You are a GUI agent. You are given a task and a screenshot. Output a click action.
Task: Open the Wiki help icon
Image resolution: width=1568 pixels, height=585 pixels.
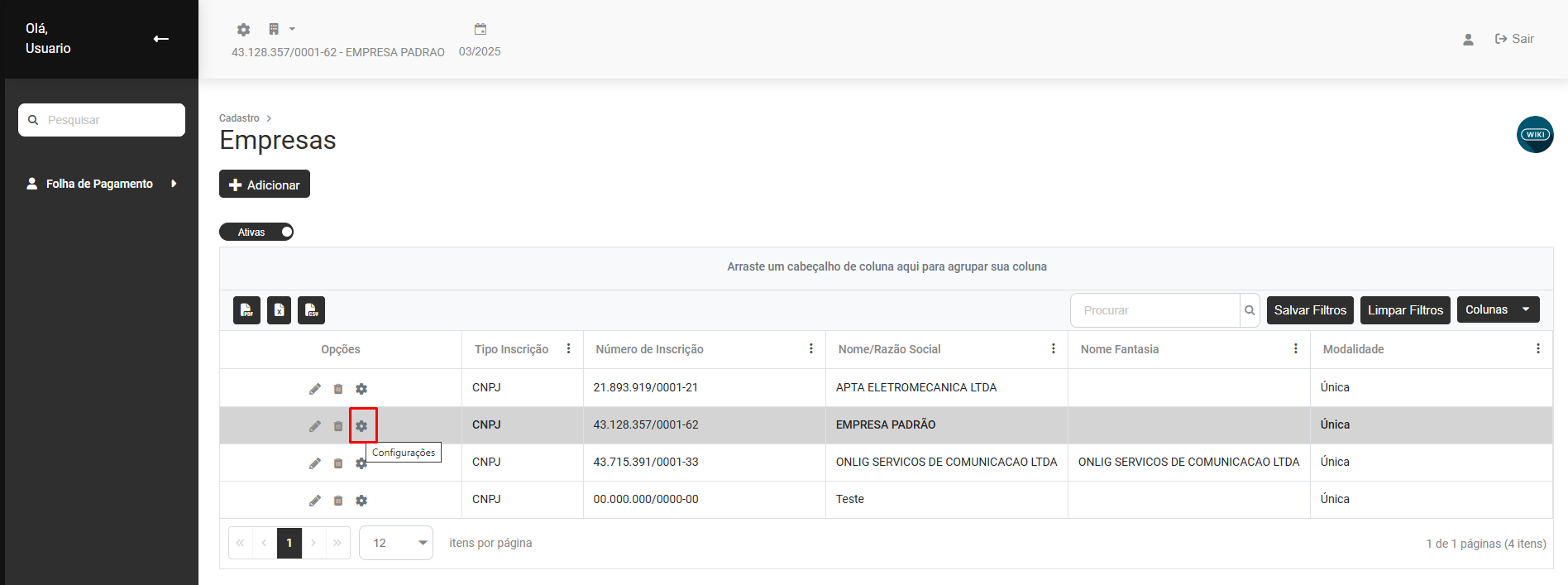[x=1535, y=134]
